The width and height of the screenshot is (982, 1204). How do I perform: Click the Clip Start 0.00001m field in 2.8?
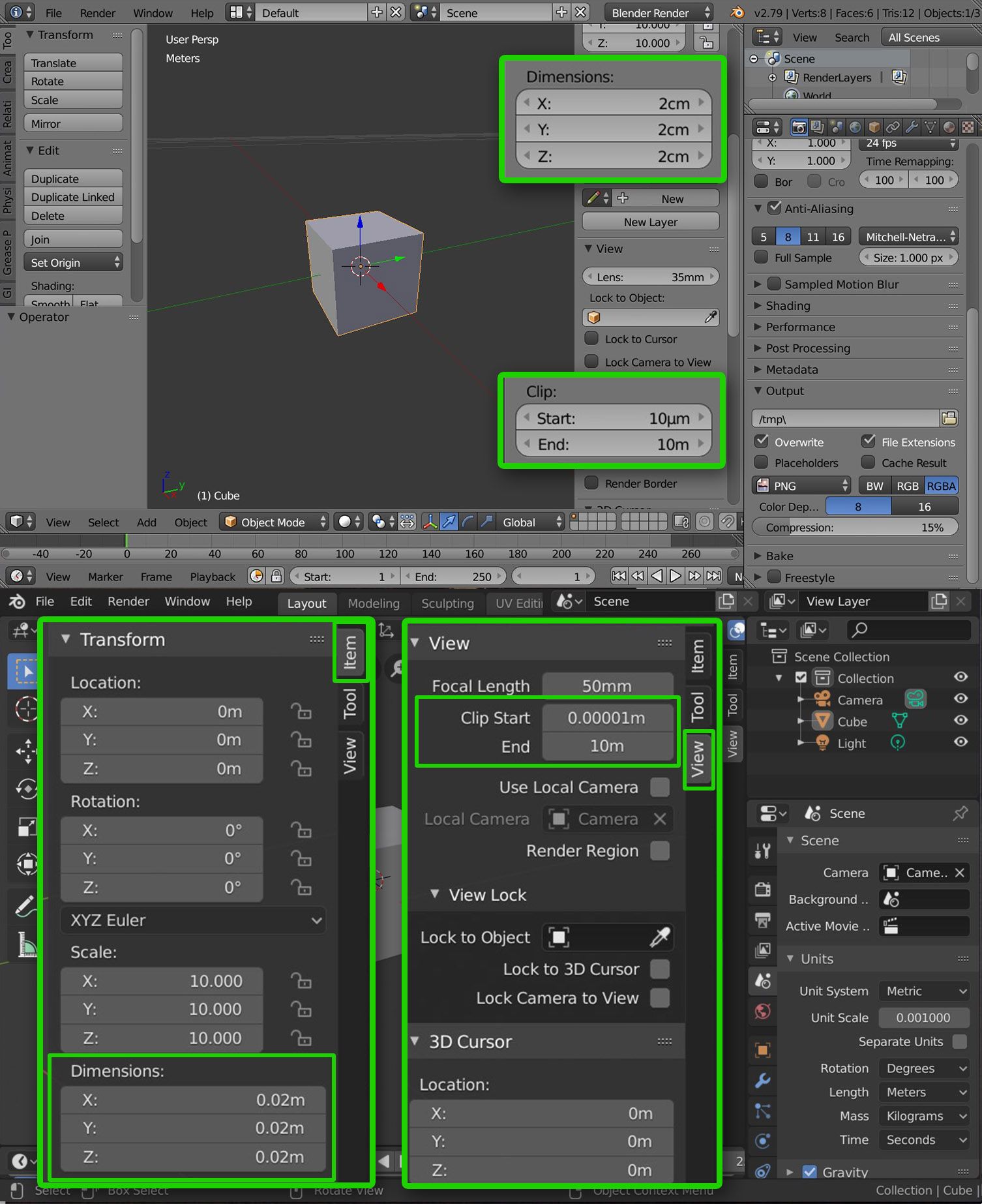(x=607, y=718)
